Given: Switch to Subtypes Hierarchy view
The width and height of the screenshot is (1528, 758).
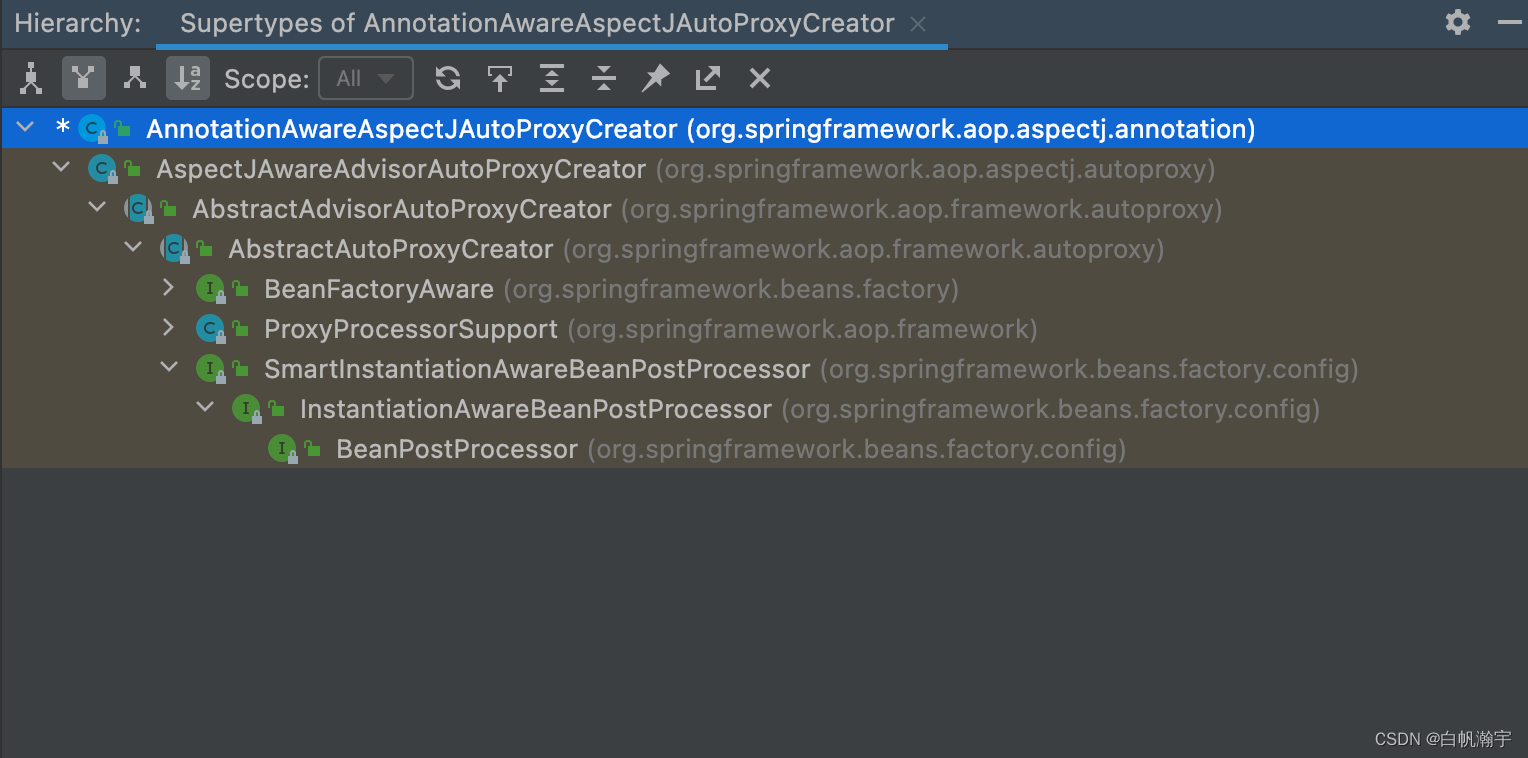Looking at the screenshot, I should pos(135,79).
